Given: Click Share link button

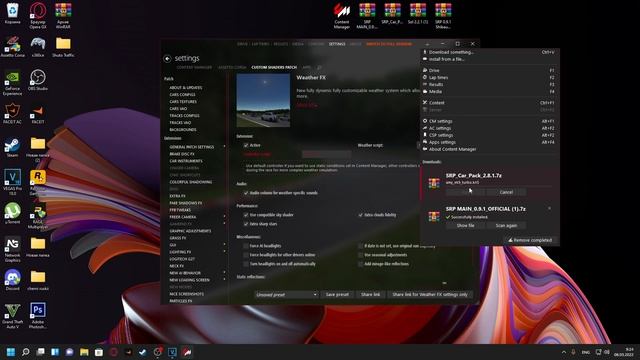Looking at the screenshot, I should pyautogui.click(x=370, y=294).
